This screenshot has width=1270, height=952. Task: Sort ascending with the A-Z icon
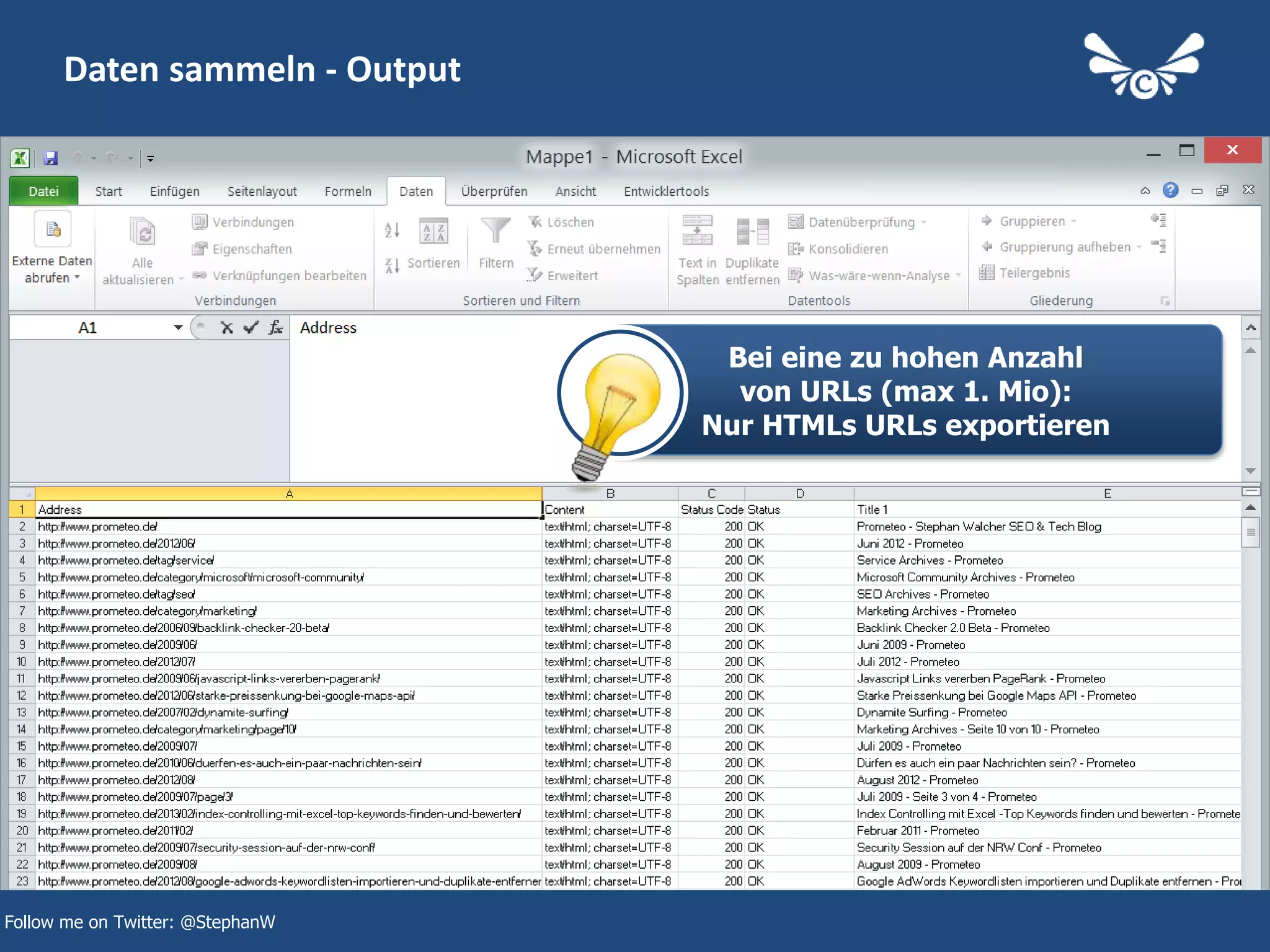(x=393, y=231)
